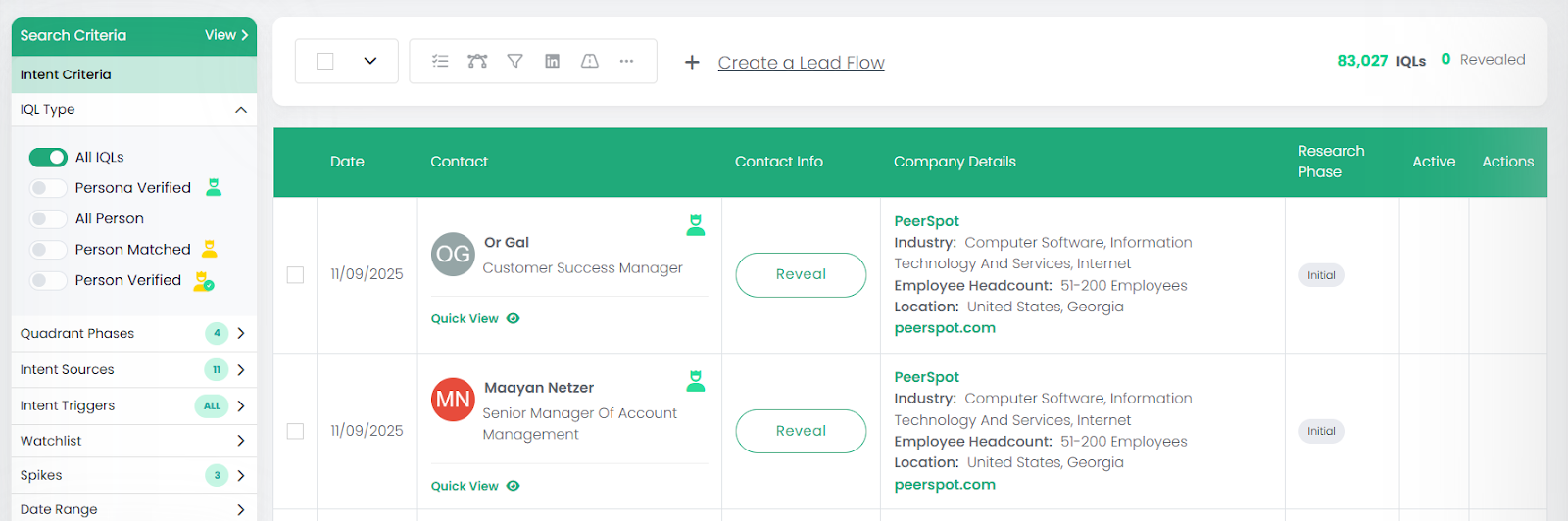This screenshot has height=521, width=1568.
Task: Expand the Quadrant Phases filter
Action: pyautogui.click(x=241, y=333)
